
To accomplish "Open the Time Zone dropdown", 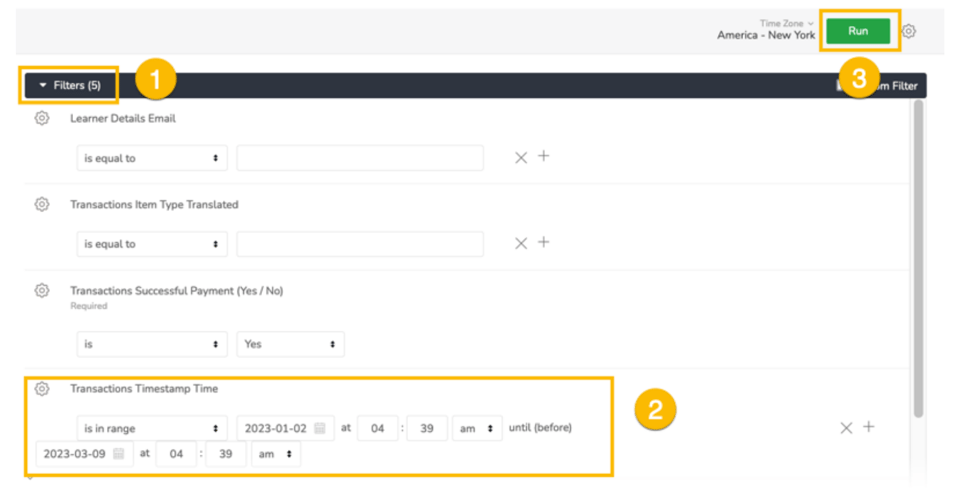I will tap(766, 30).
